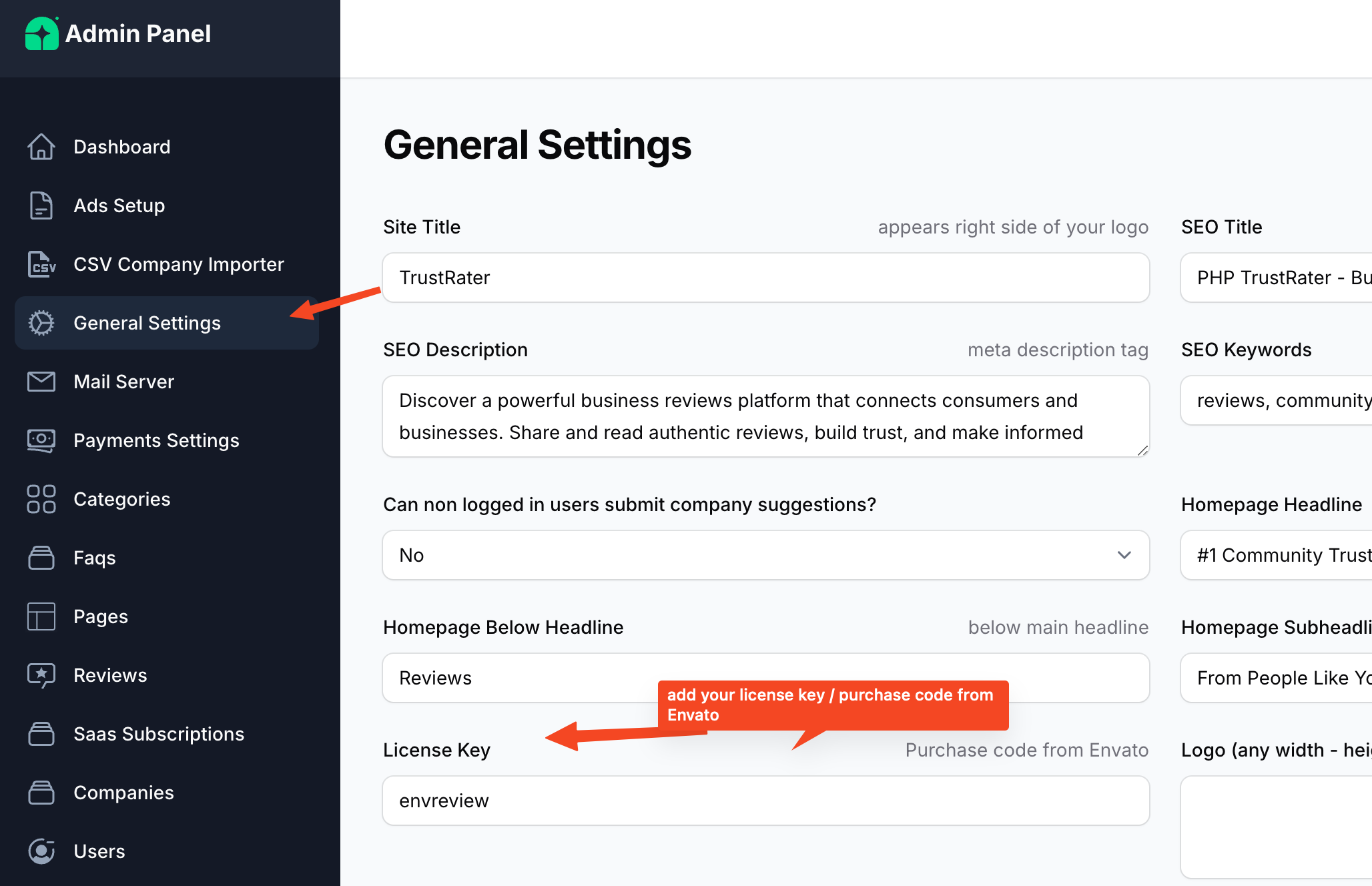Click the chevron arrow on the No select box
1372x886 pixels.
pyautogui.click(x=1124, y=555)
